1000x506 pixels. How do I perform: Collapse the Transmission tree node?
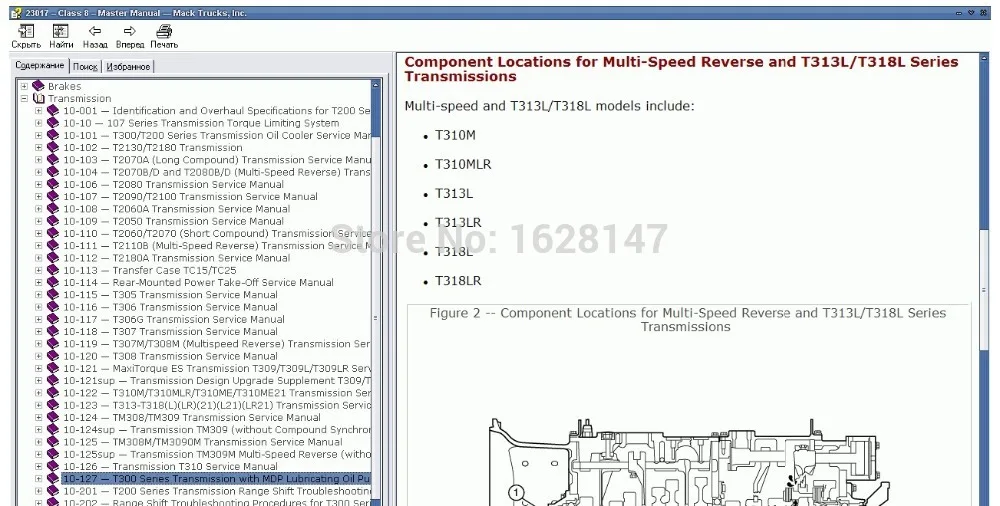point(24,98)
